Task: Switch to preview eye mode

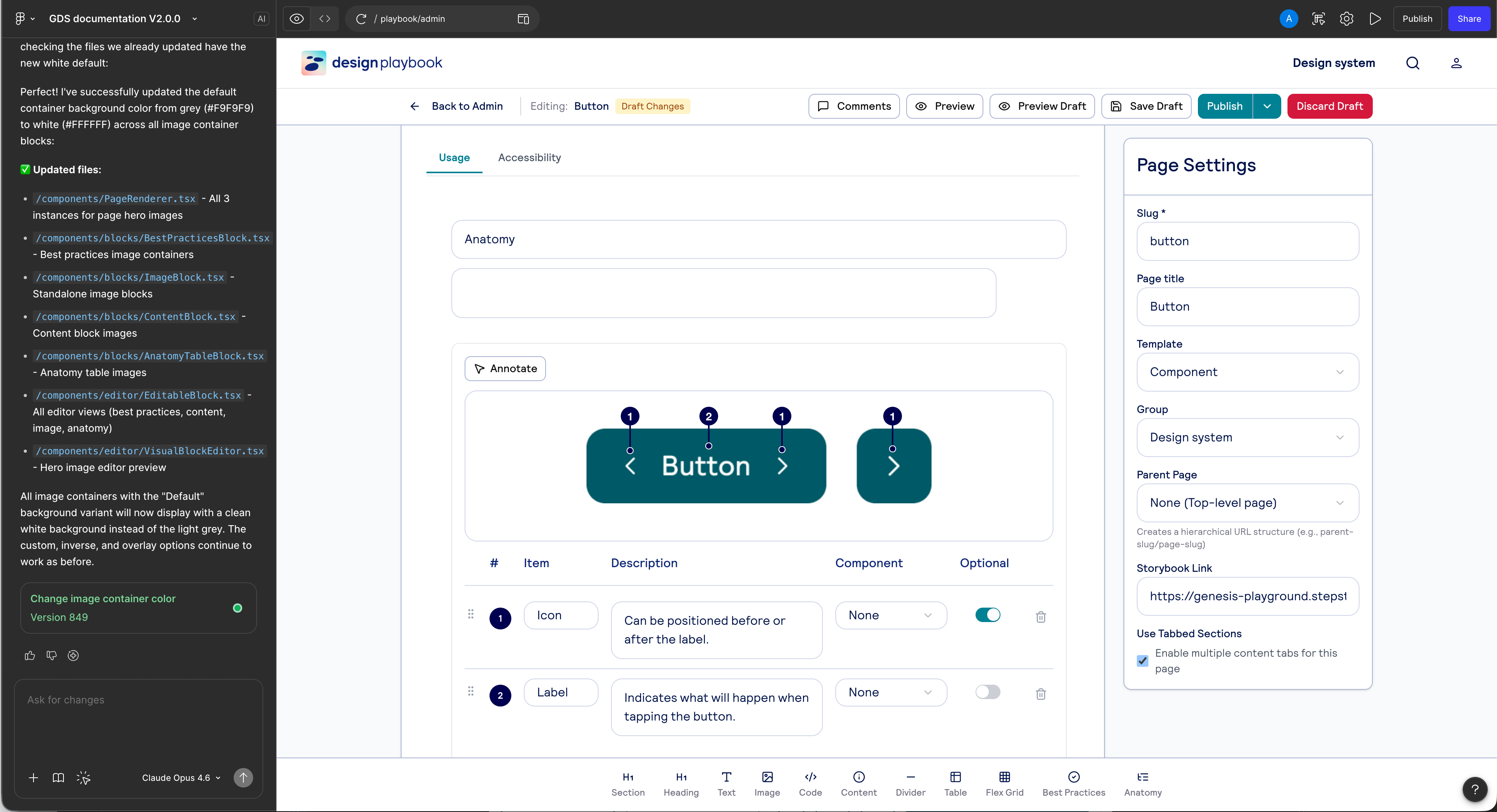Action: click(x=296, y=19)
